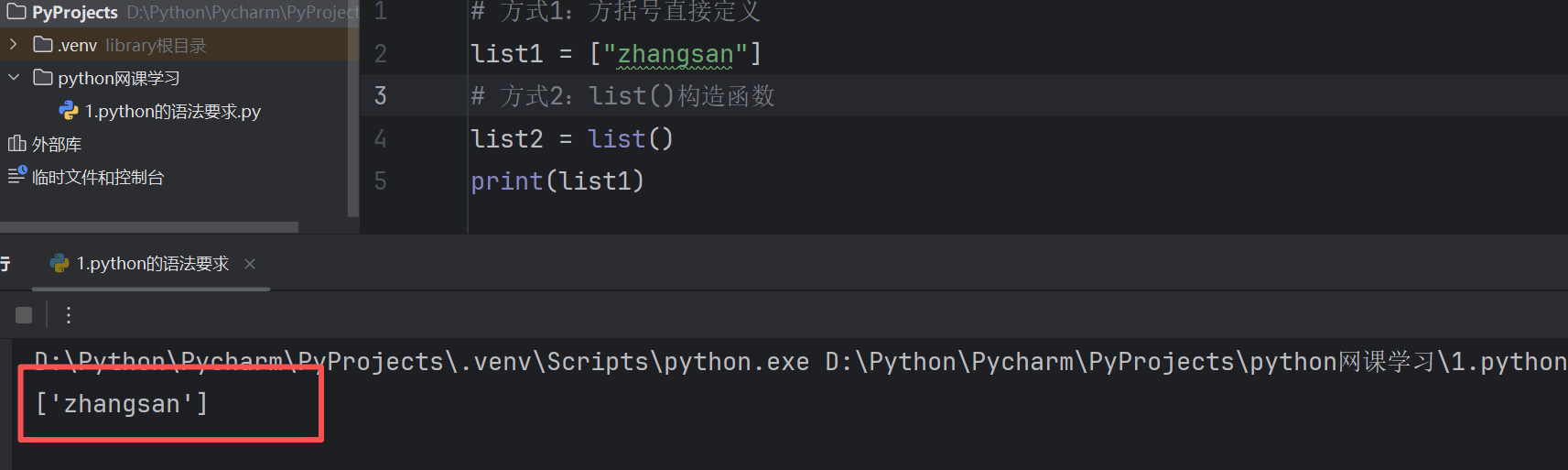The height and width of the screenshot is (470, 1568).
Task: Click the "zhangsan" string in line 2
Action: 676,54
